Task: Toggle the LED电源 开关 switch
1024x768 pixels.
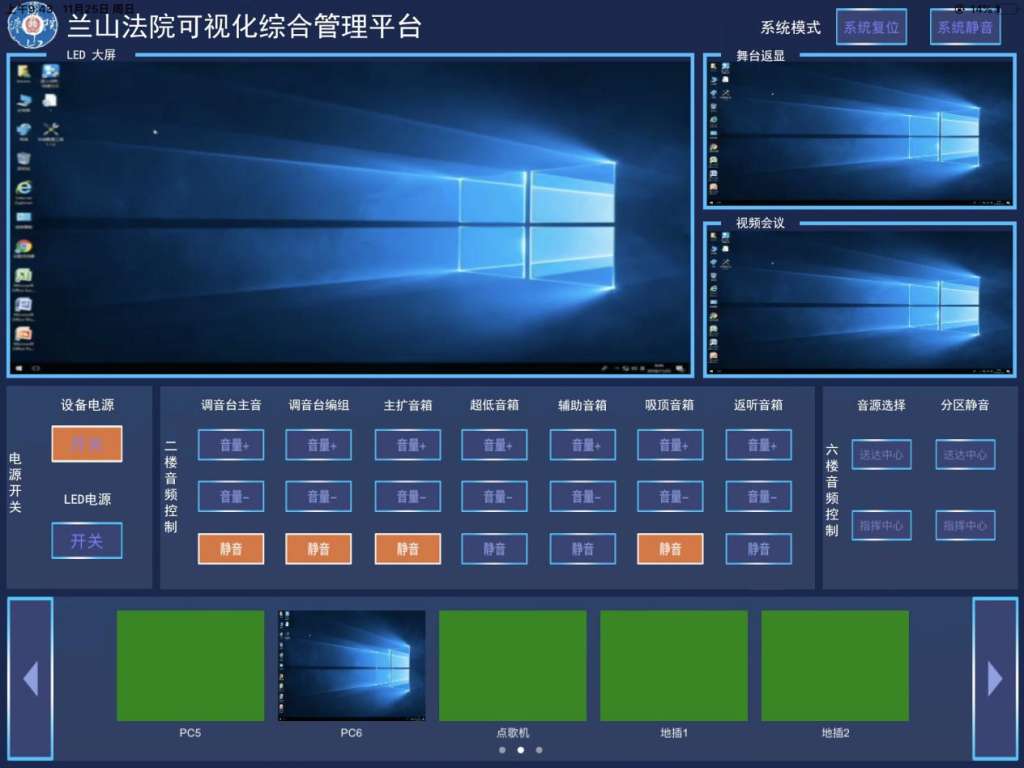Action: [87, 541]
